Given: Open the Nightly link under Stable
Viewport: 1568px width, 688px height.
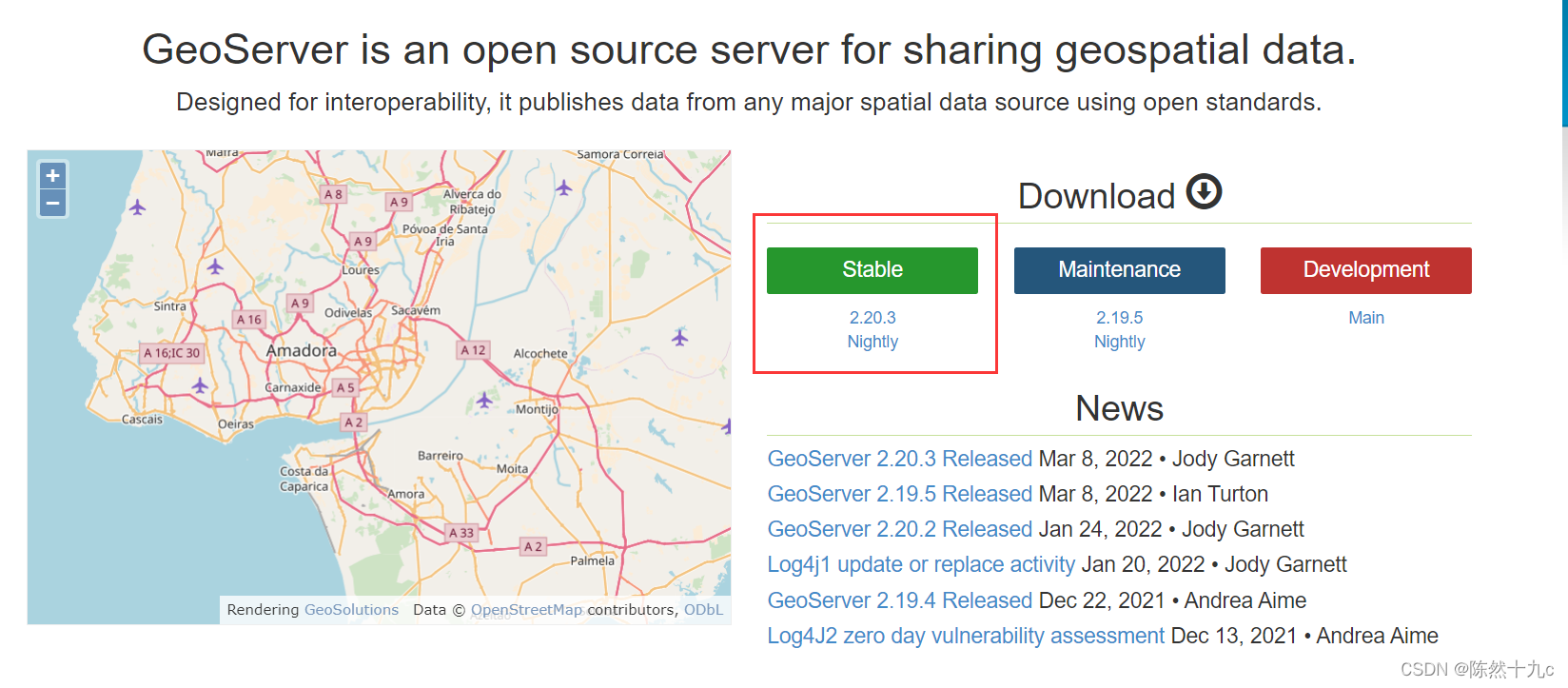Looking at the screenshot, I should [872, 342].
